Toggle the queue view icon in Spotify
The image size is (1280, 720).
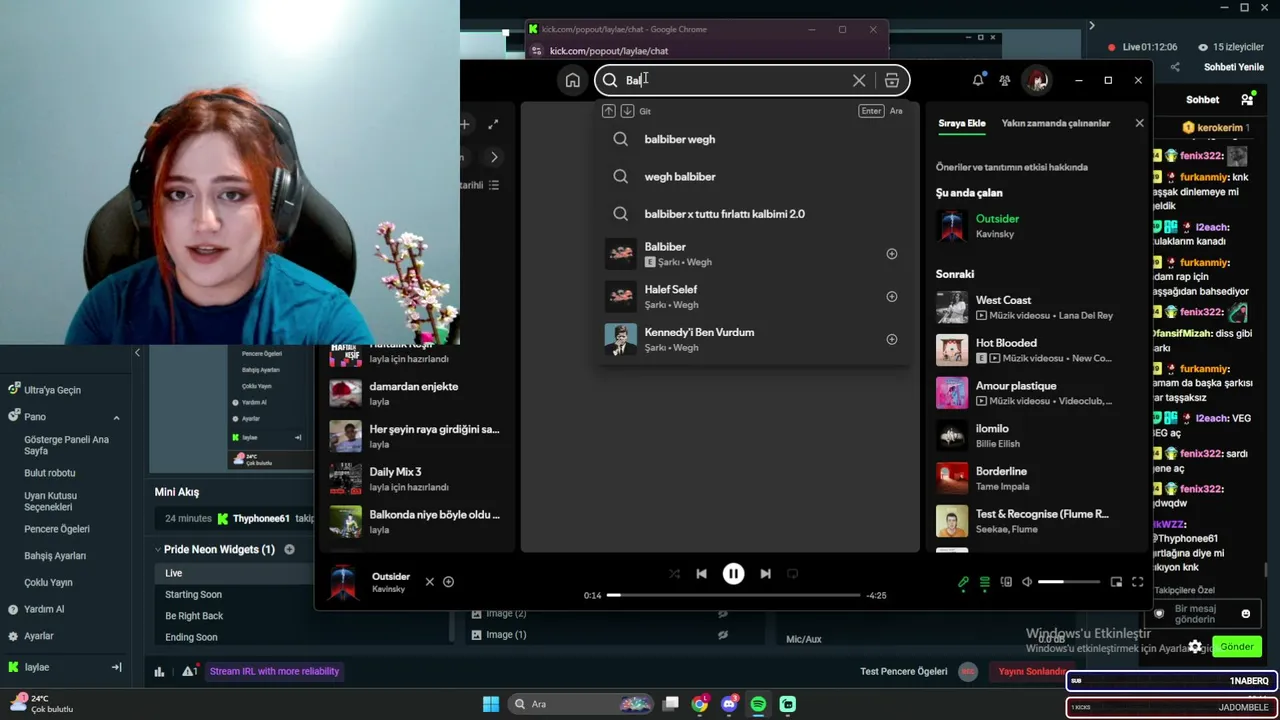coord(985,582)
